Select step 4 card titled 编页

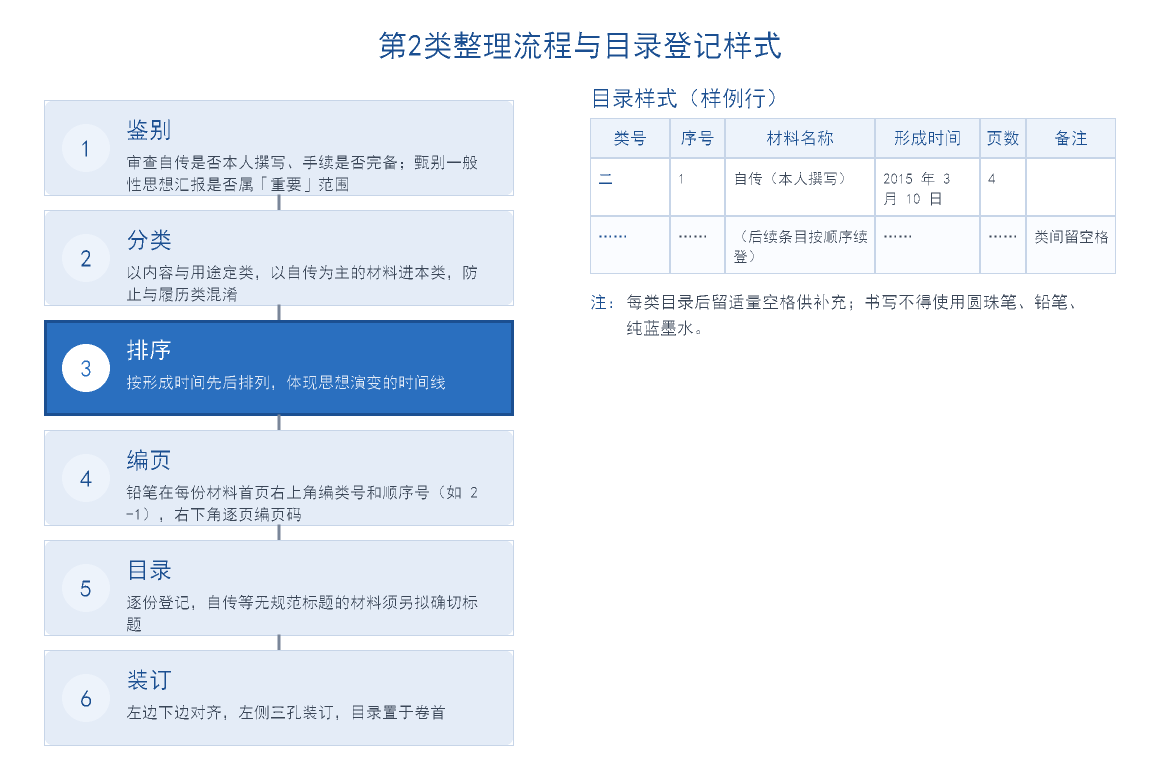coord(279,478)
